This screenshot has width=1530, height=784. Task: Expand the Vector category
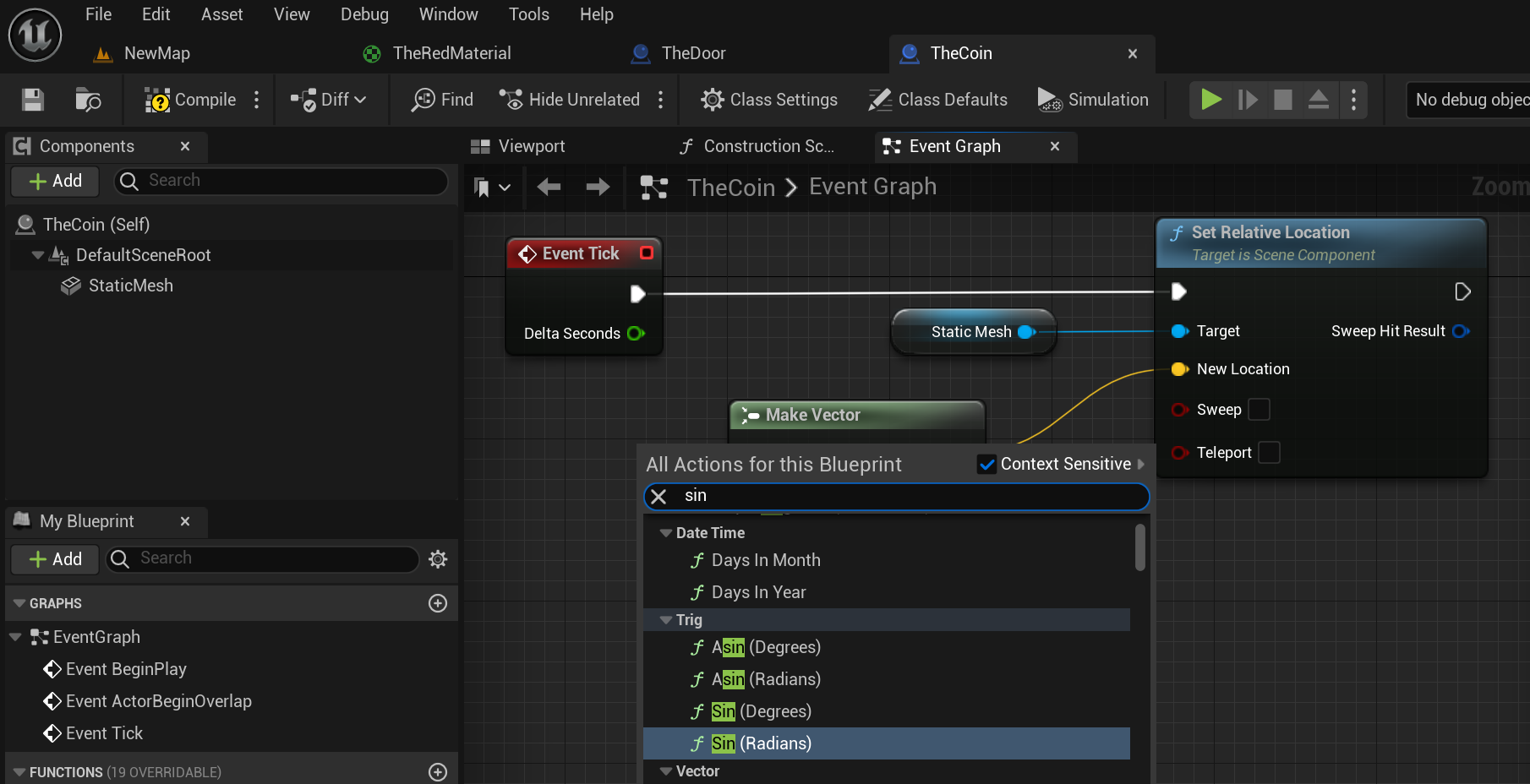pos(666,771)
